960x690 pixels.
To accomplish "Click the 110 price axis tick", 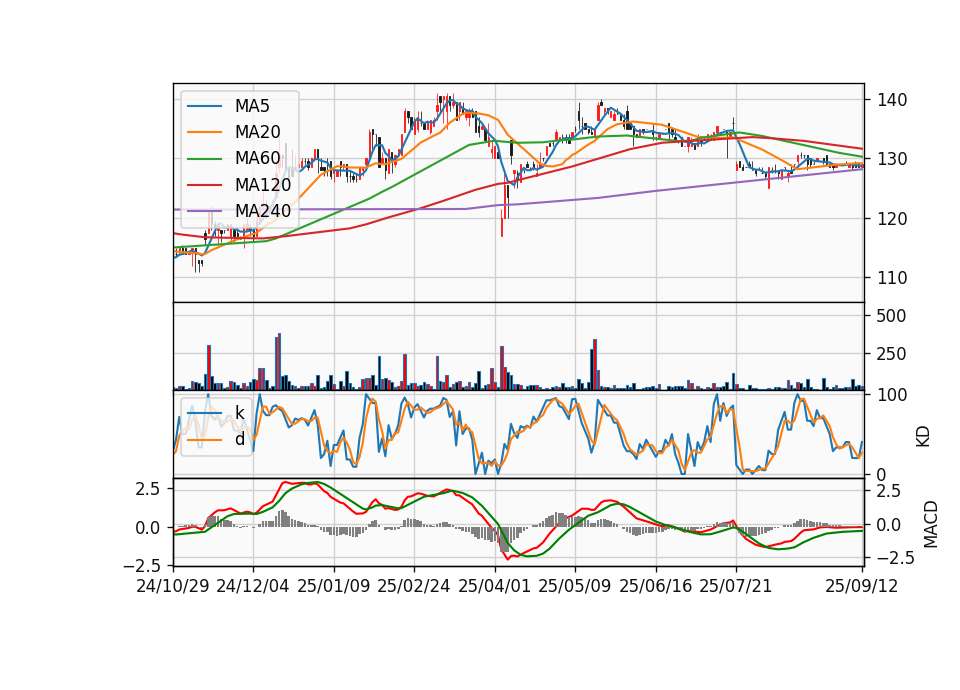I will [x=892, y=278].
